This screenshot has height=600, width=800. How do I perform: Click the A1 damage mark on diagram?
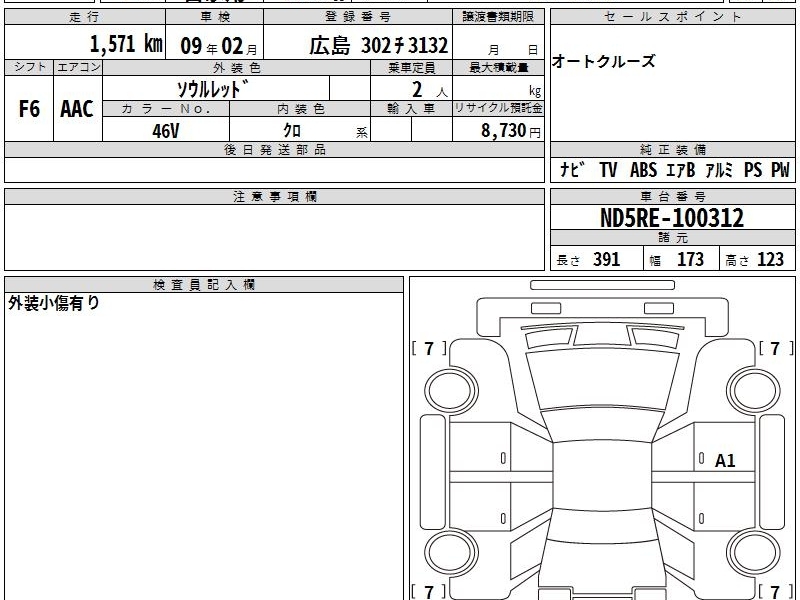pos(725,461)
